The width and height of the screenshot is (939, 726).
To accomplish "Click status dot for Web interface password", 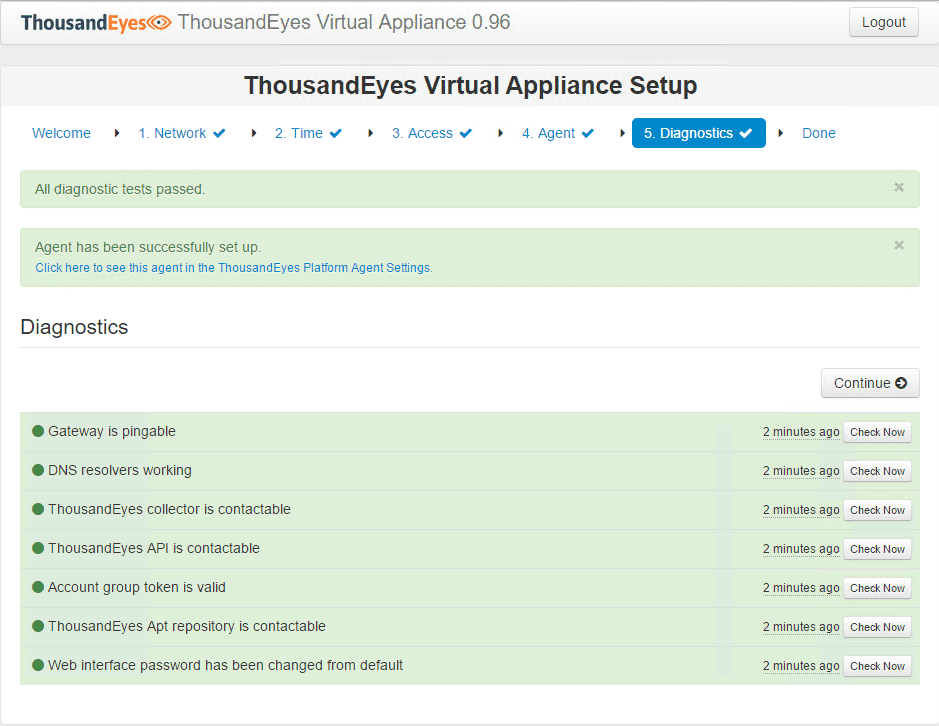I will [x=38, y=665].
